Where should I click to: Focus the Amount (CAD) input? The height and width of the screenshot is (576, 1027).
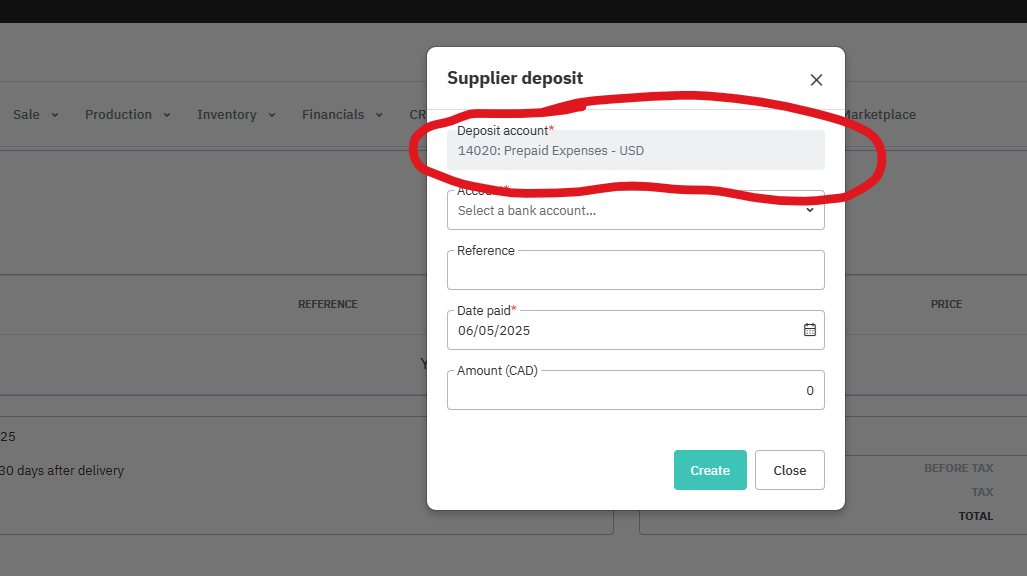click(635, 391)
